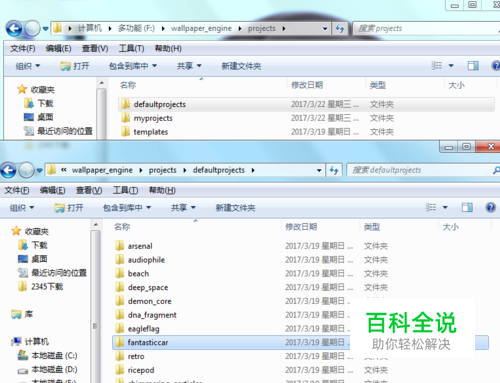Click 打开 button in projects window
The height and width of the screenshot is (383, 500).
pyautogui.click(x=75, y=66)
